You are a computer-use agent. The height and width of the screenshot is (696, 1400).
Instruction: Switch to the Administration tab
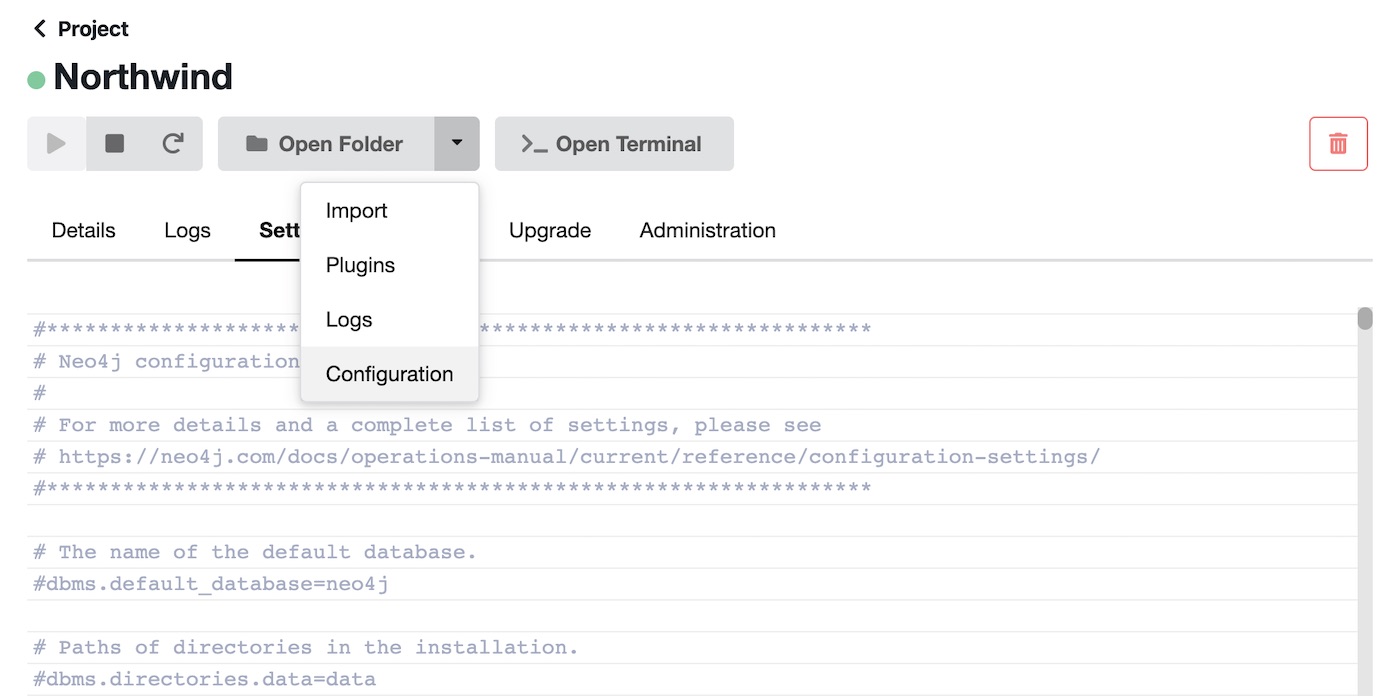pos(707,230)
